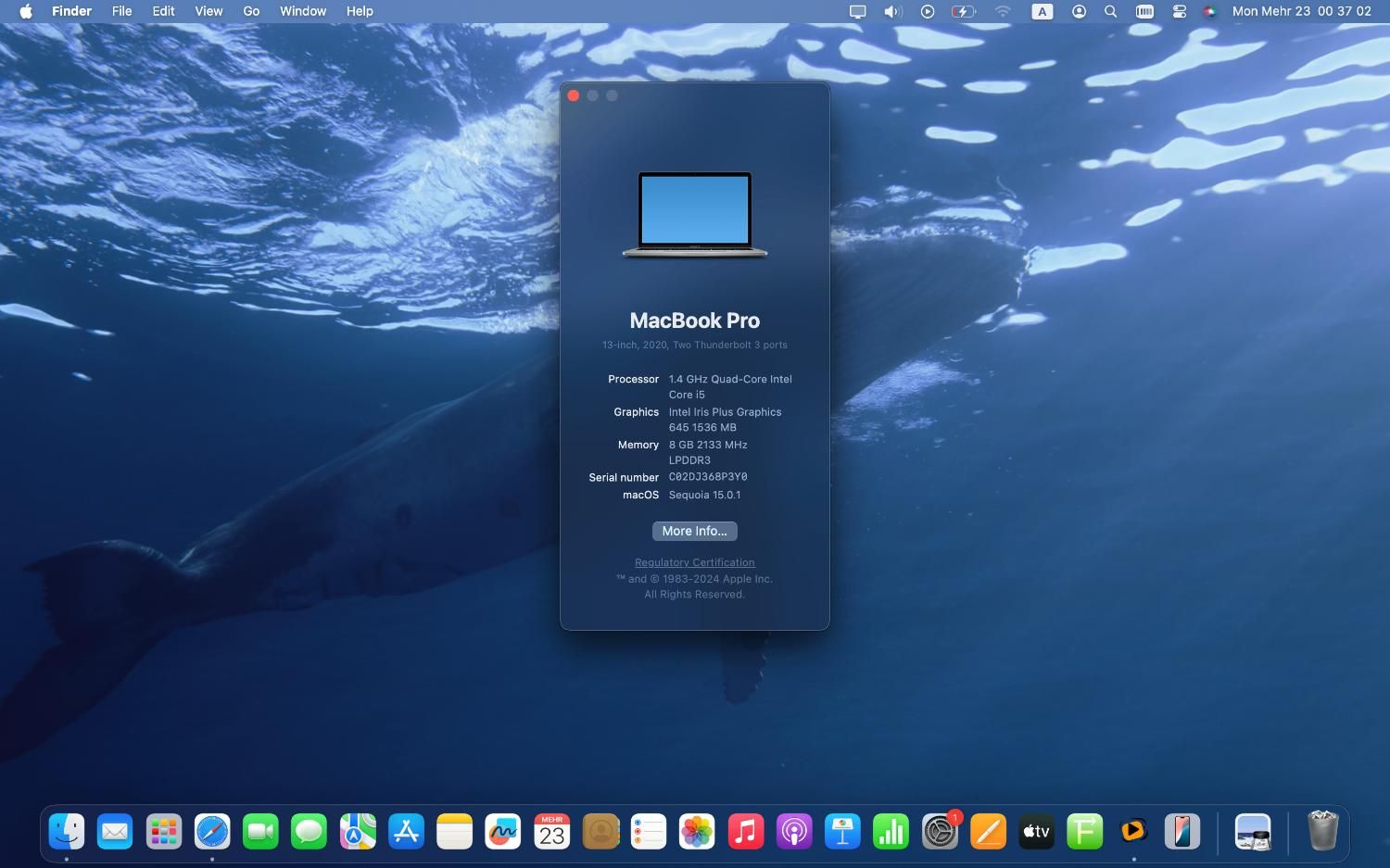Launch the green F app in Dock
Screen dimensions: 1390x868
(x=1085, y=831)
